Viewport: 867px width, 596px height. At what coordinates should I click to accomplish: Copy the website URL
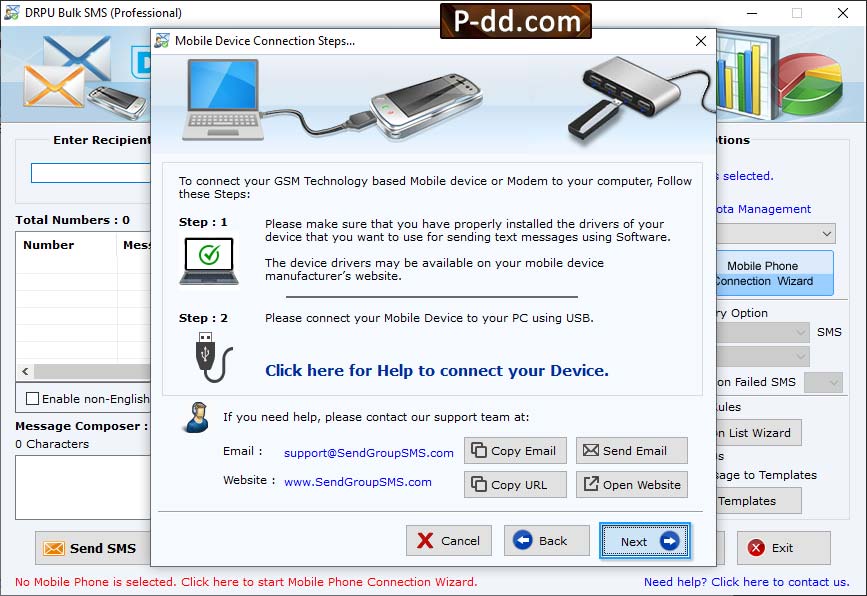[x=515, y=485]
